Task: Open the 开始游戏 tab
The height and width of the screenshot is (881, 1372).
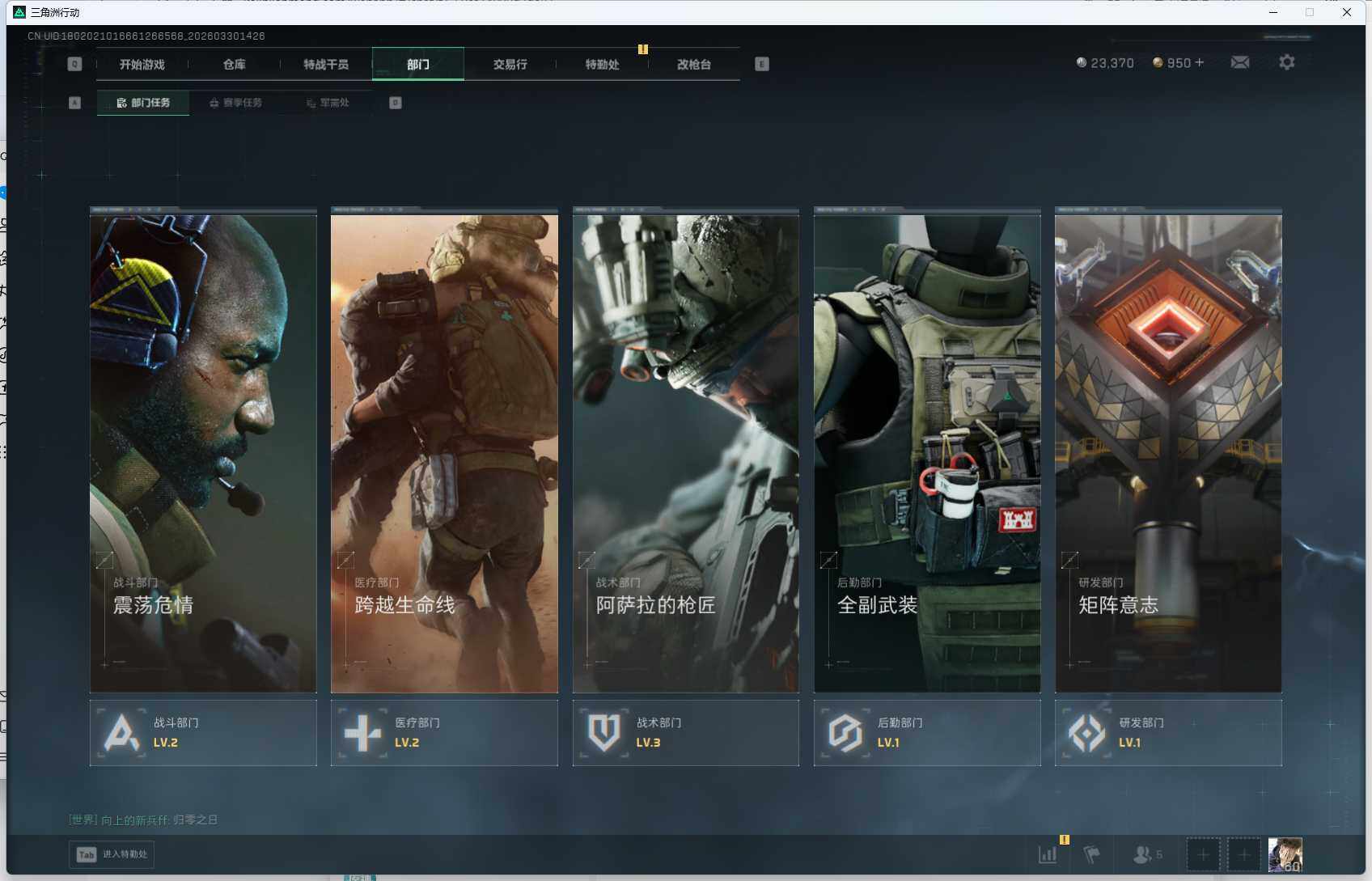Action: click(142, 64)
